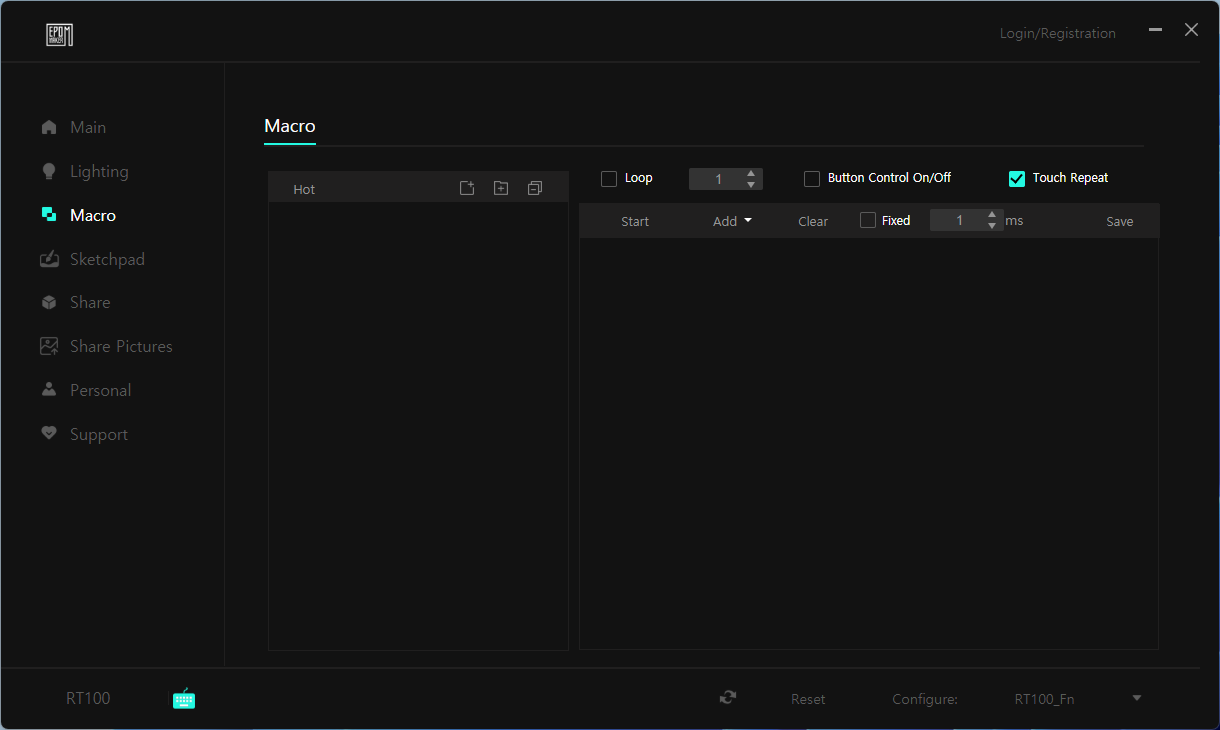Decrease the Loop count with down arrow
The image size is (1220, 730).
pos(751,185)
